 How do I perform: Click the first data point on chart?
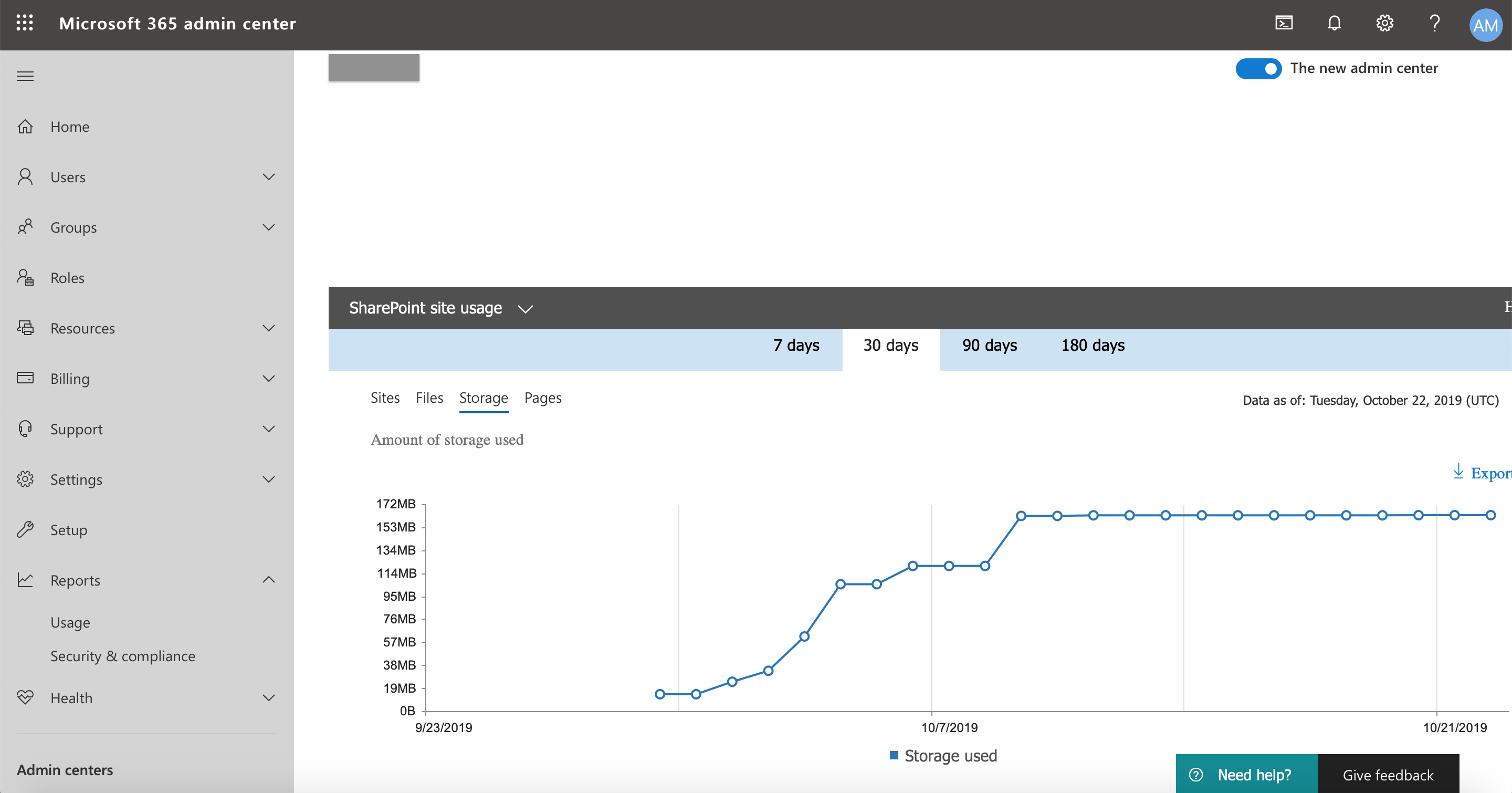pos(660,694)
